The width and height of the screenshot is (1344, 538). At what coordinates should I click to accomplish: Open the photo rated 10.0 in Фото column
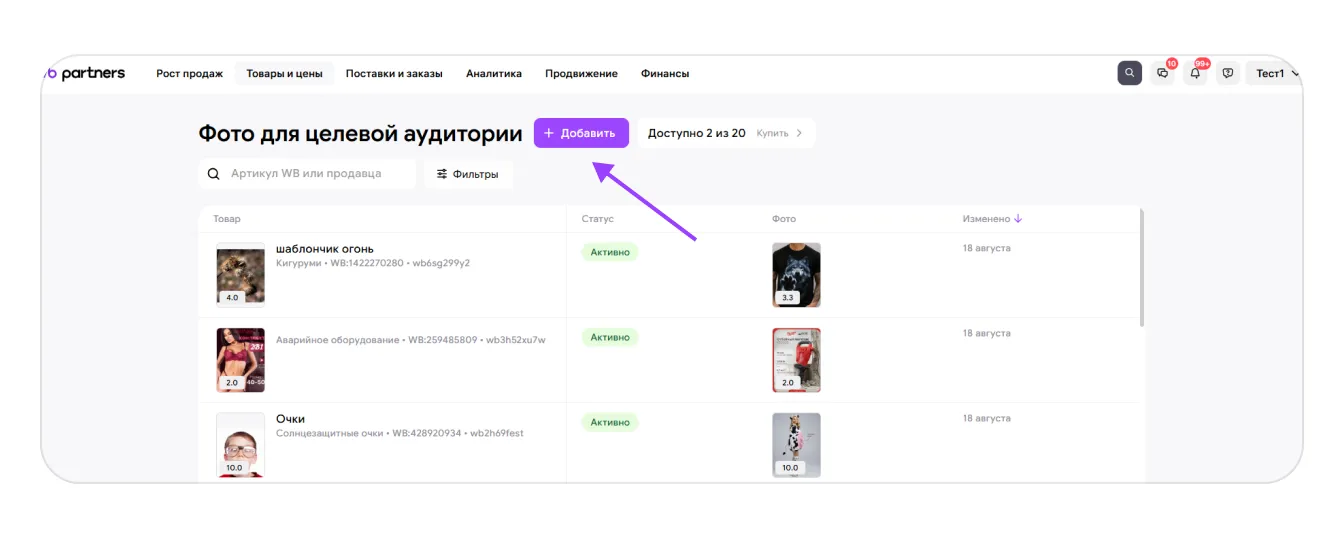click(x=796, y=445)
